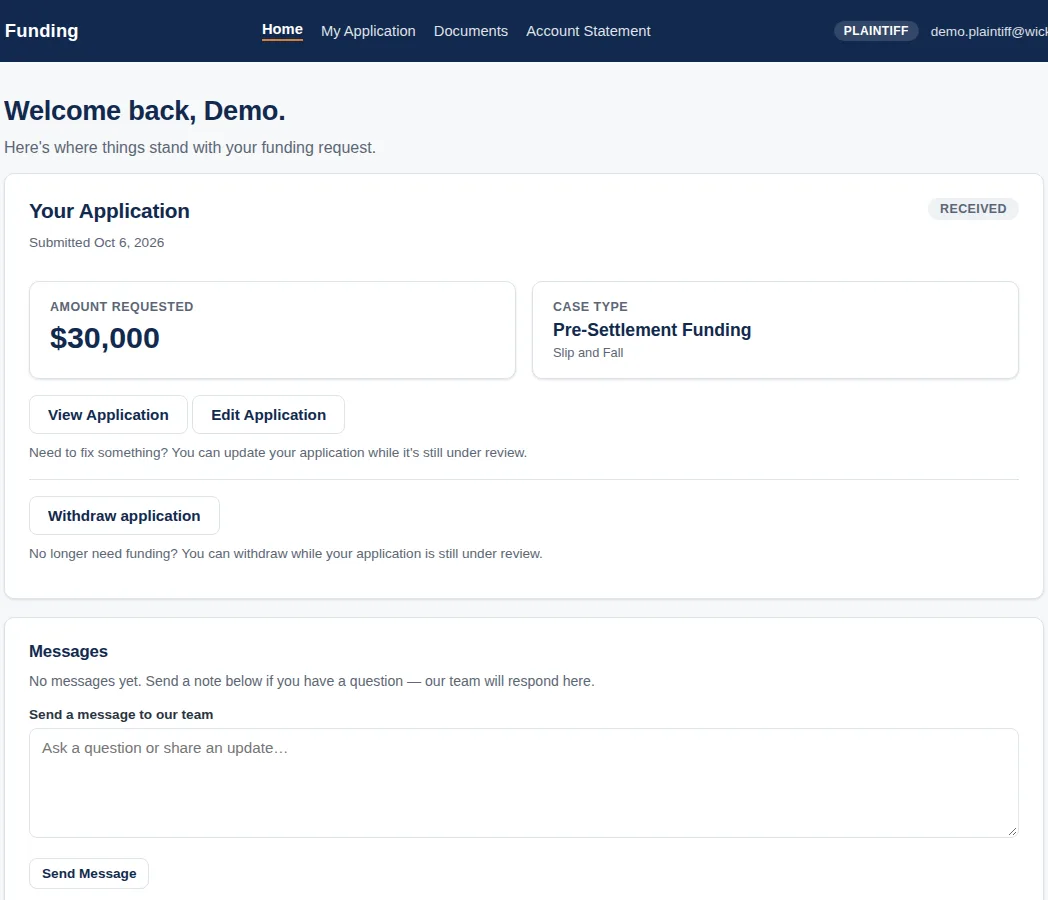Focus the message textarea to the team
Image resolution: width=1048 pixels, height=900 pixels.
523,783
